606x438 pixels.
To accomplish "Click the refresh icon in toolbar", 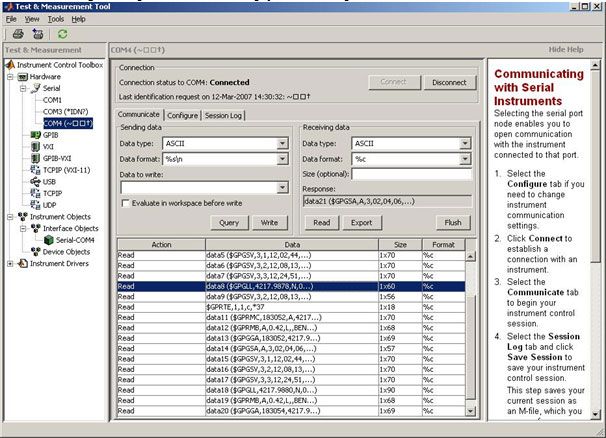I will coord(62,33).
